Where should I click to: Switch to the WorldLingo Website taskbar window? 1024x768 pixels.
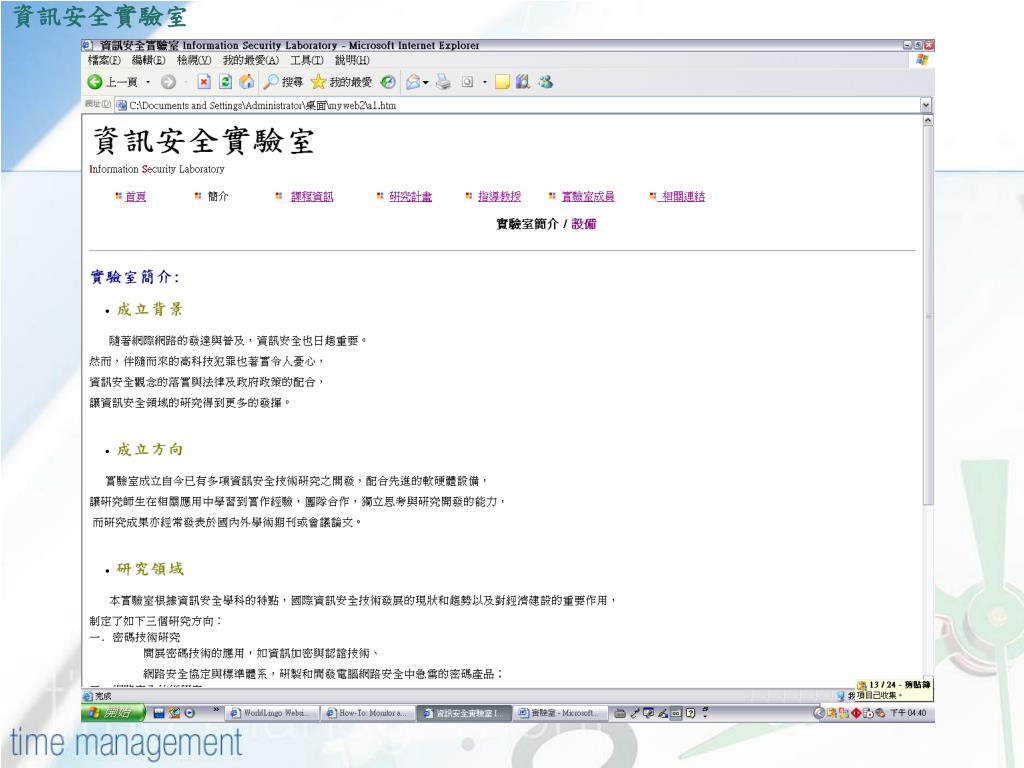click(272, 713)
